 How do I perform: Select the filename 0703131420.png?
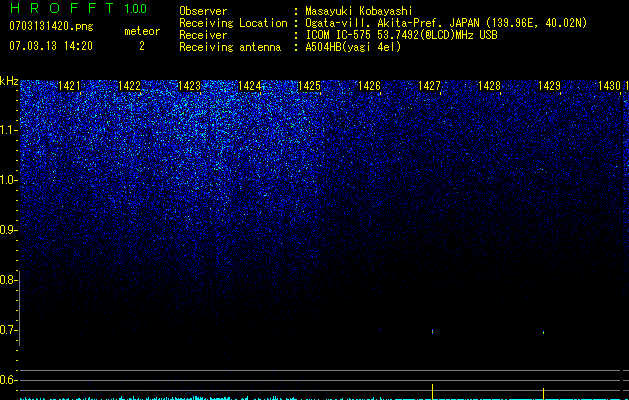coord(51,26)
